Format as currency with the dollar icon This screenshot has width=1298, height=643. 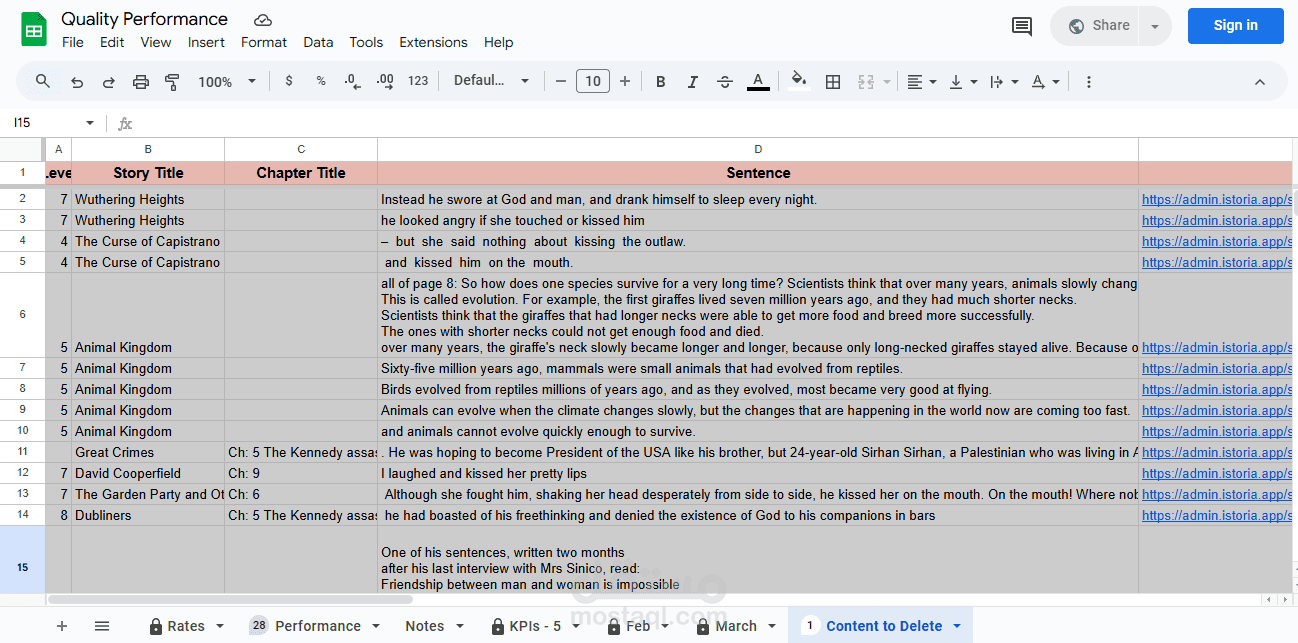pos(289,82)
